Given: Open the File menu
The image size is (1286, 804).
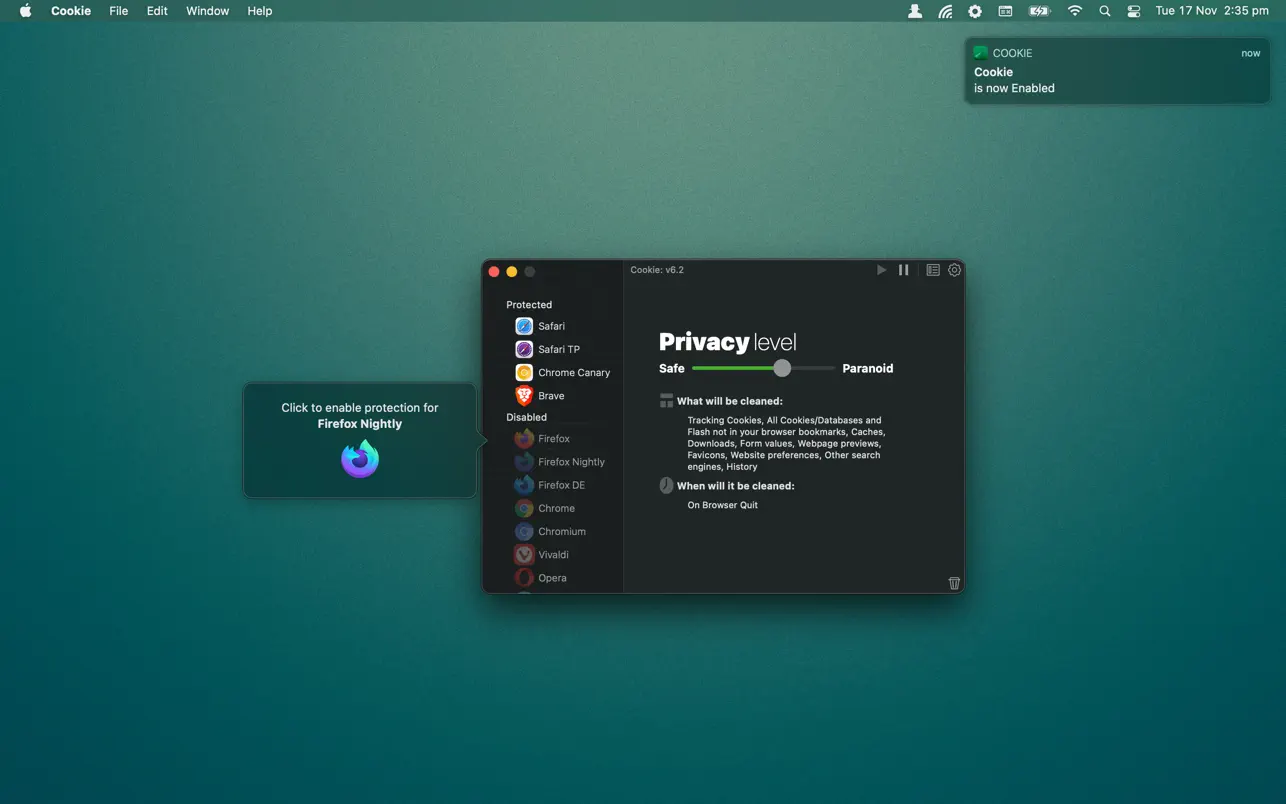Looking at the screenshot, I should point(118,11).
